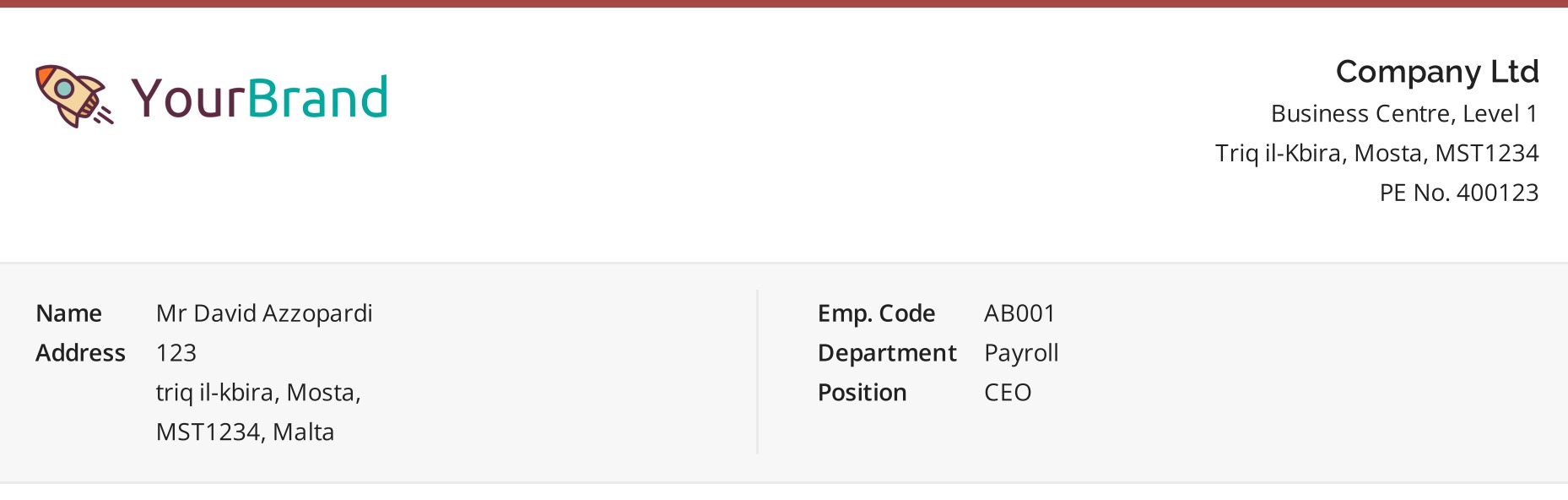Click the PE No. 400123 text
The width and height of the screenshot is (1568, 500).
[x=1459, y=193]
